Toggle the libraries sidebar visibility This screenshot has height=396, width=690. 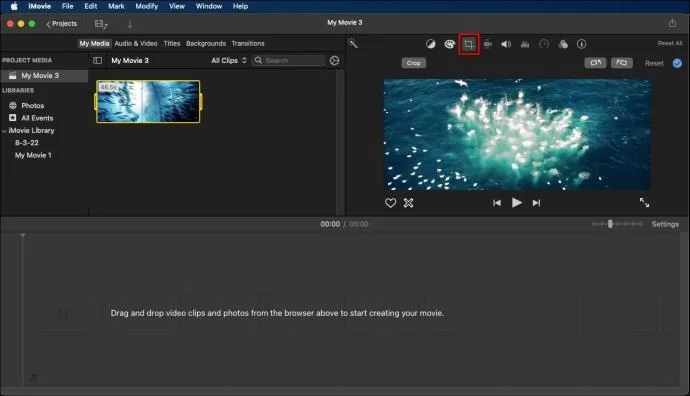tap(98, 60)
